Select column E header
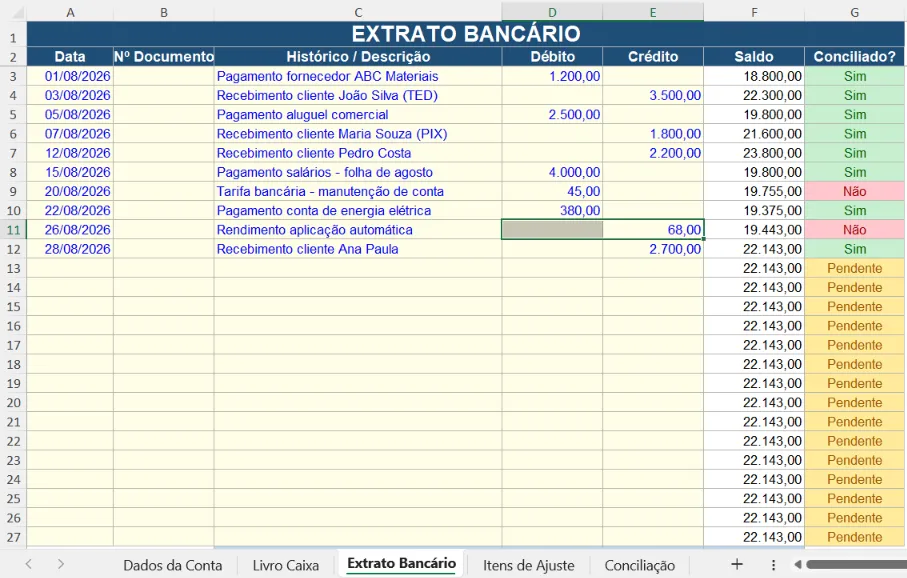The height and width of the screenshot is (578, 907). pyautogui.click(x=652, y=12)
